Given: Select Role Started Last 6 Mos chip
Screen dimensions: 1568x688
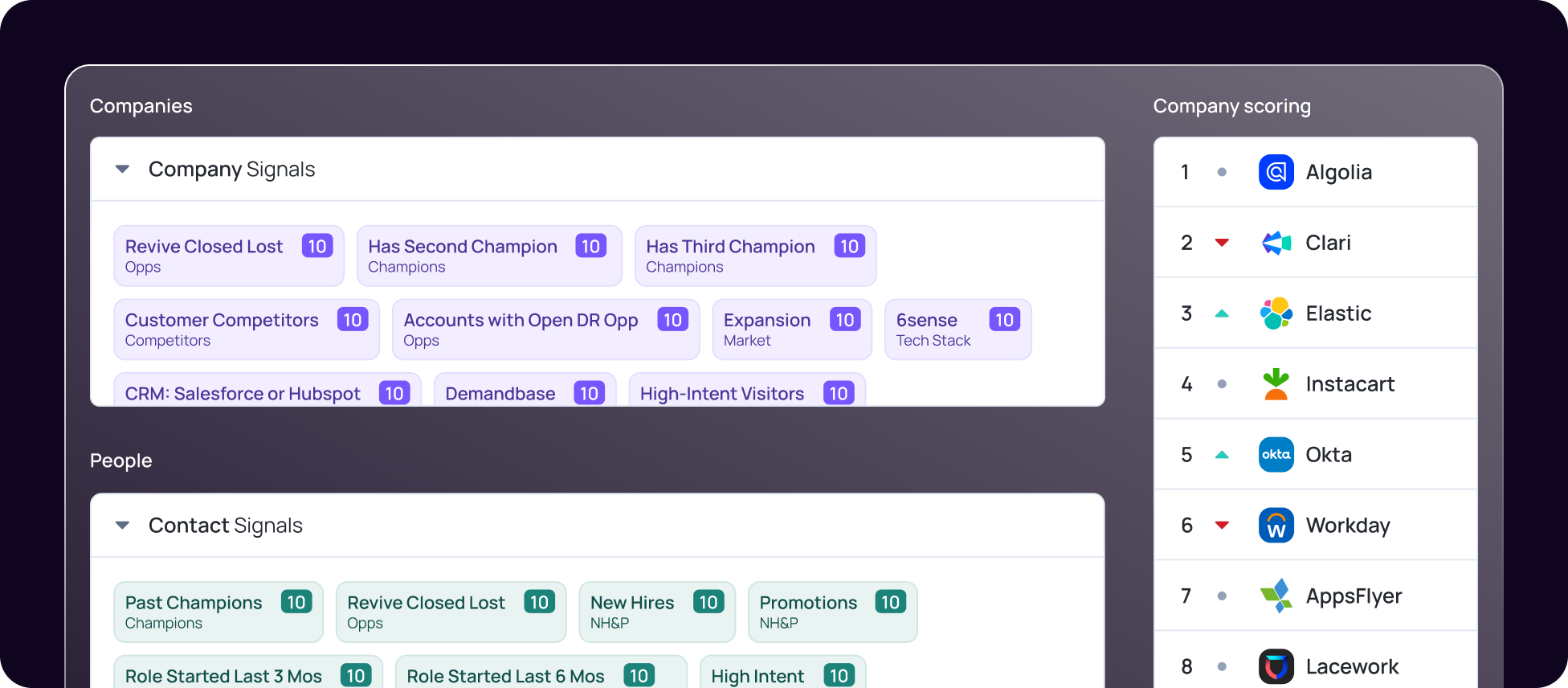Looking at the screenshot, I should [541, 672].
